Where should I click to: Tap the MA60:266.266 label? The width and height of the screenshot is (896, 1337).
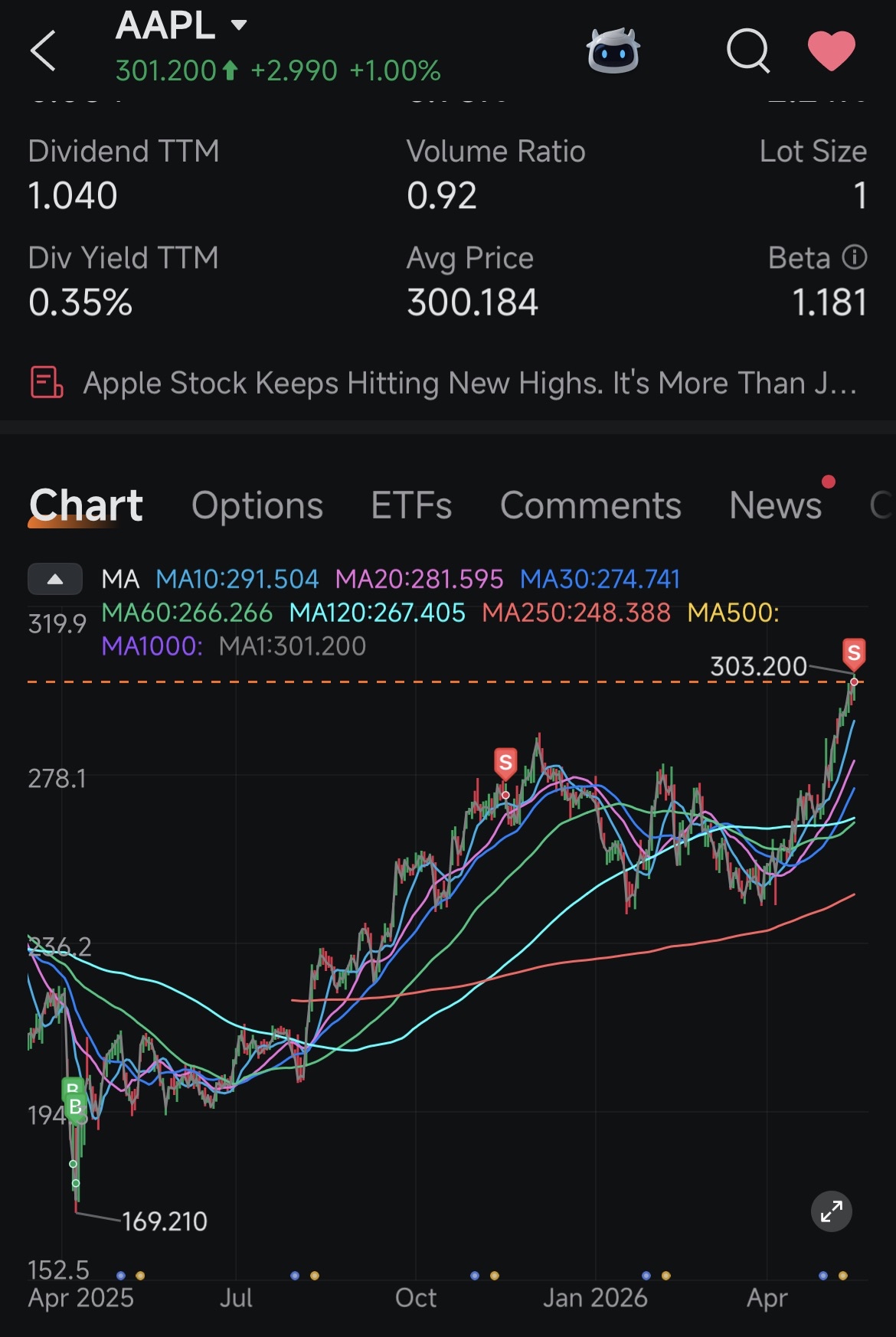point(187,613)
